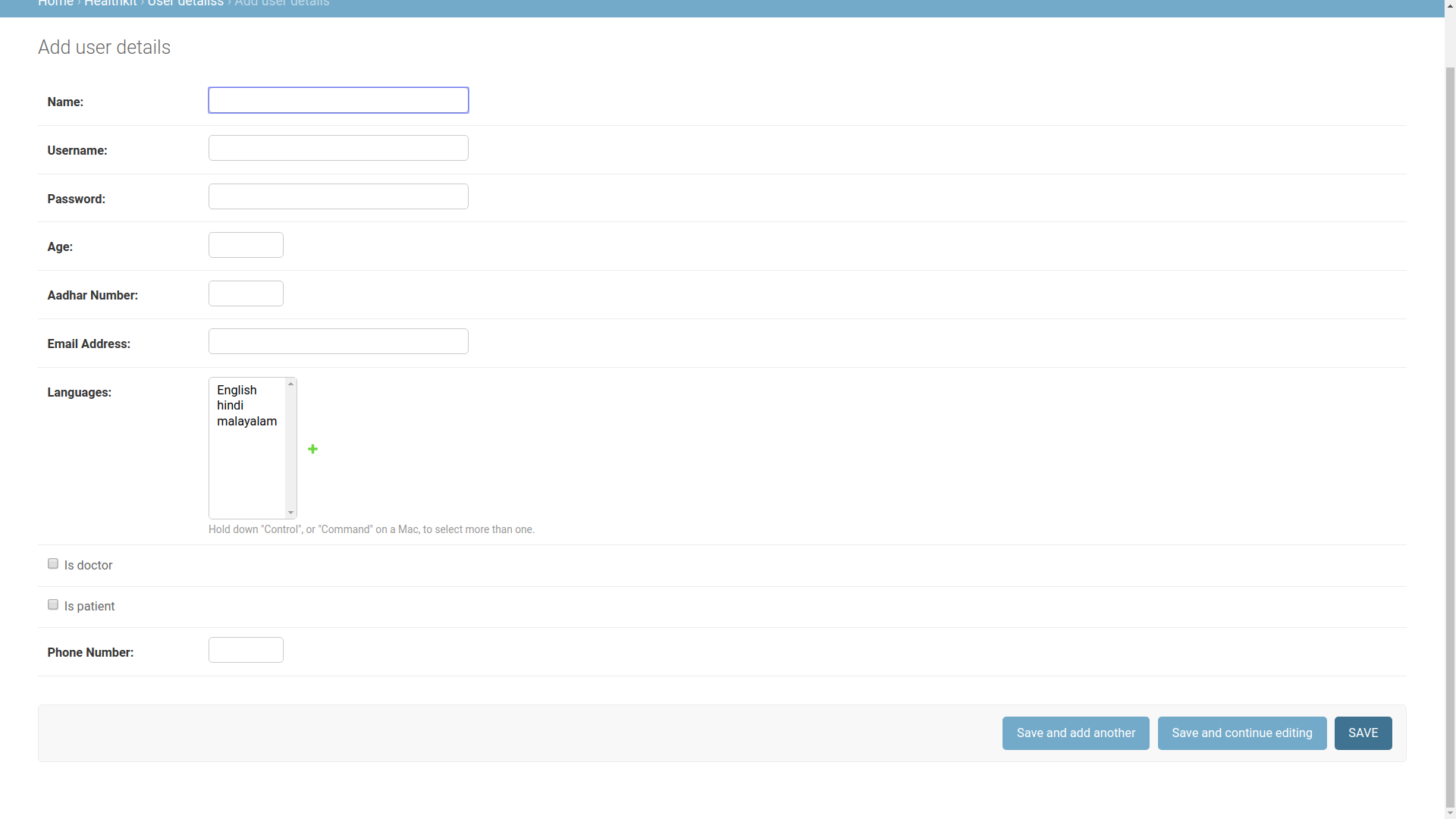Click Save and continue editing

[1241, 733]
